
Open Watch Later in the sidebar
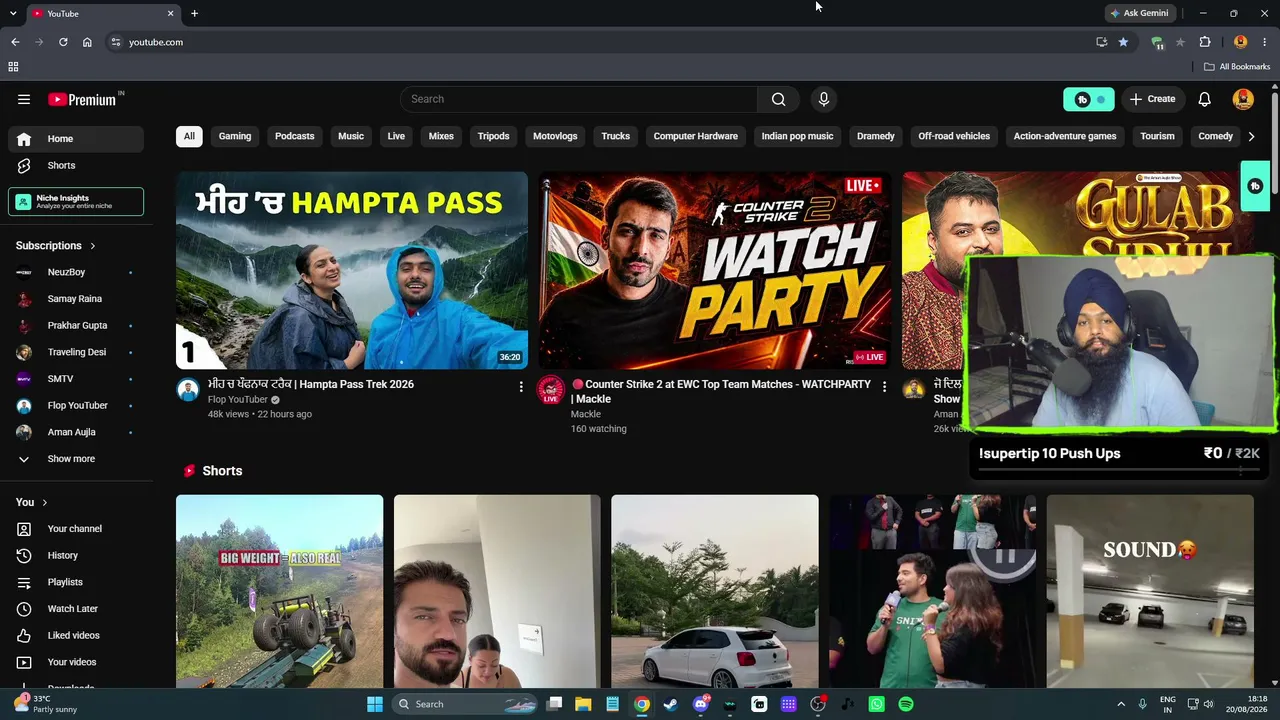click(x=76, y=608)
